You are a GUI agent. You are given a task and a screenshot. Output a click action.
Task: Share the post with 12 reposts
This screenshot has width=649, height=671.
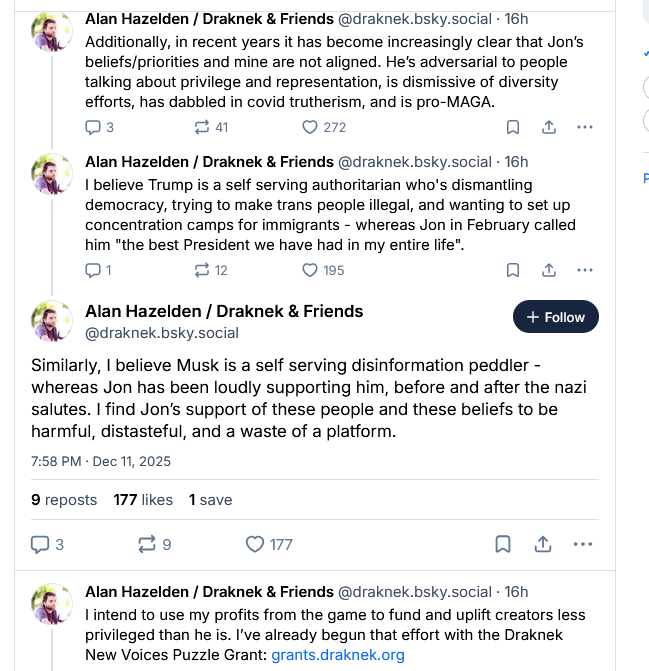pos(549,270)
